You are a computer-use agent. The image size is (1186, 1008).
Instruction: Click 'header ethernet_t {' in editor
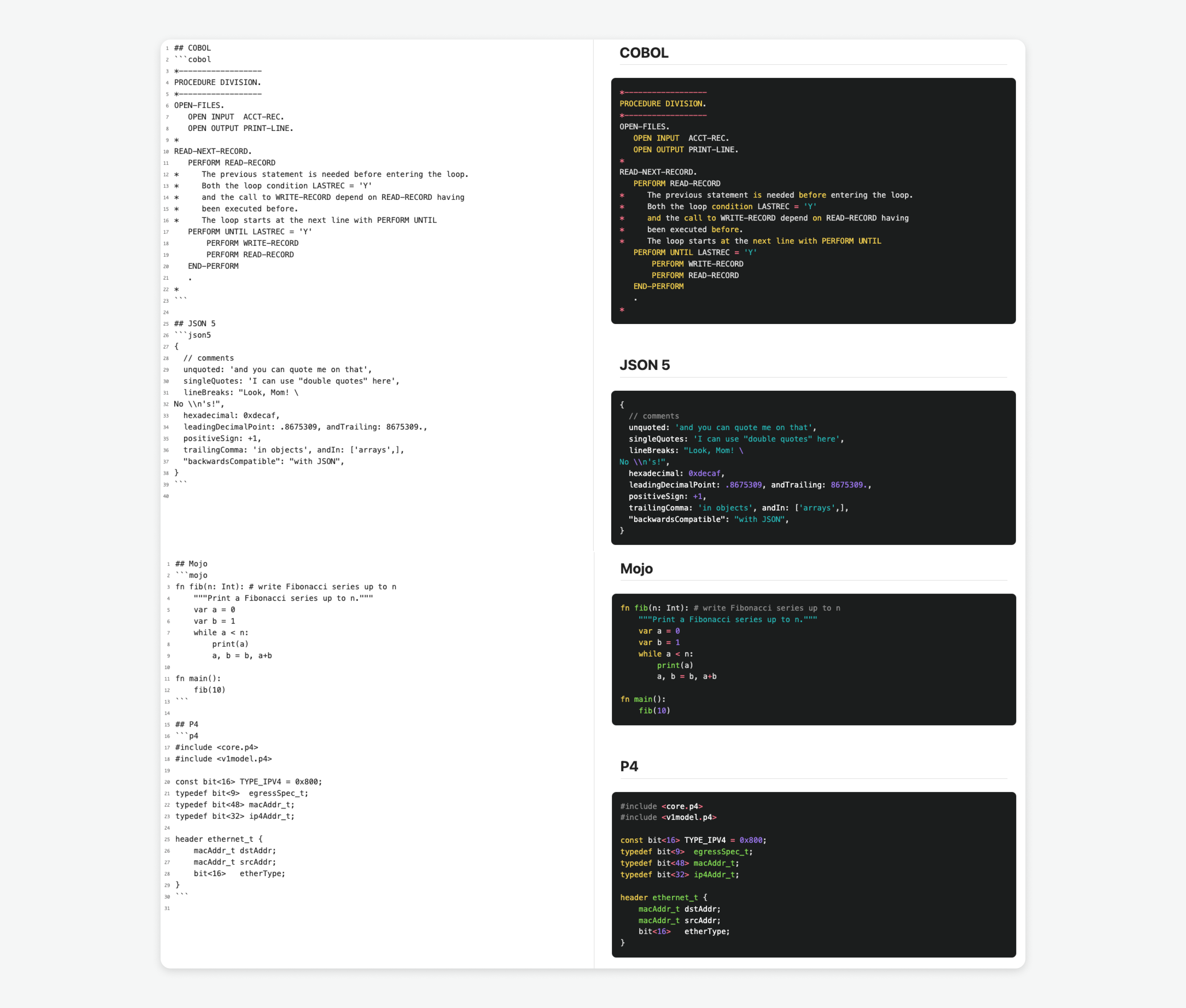[x=219, y=839]
